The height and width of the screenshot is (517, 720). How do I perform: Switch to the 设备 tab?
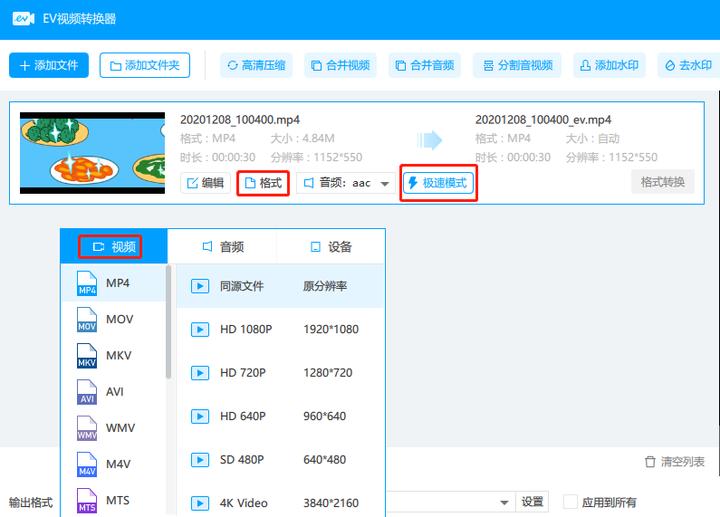tap(331, 247)
